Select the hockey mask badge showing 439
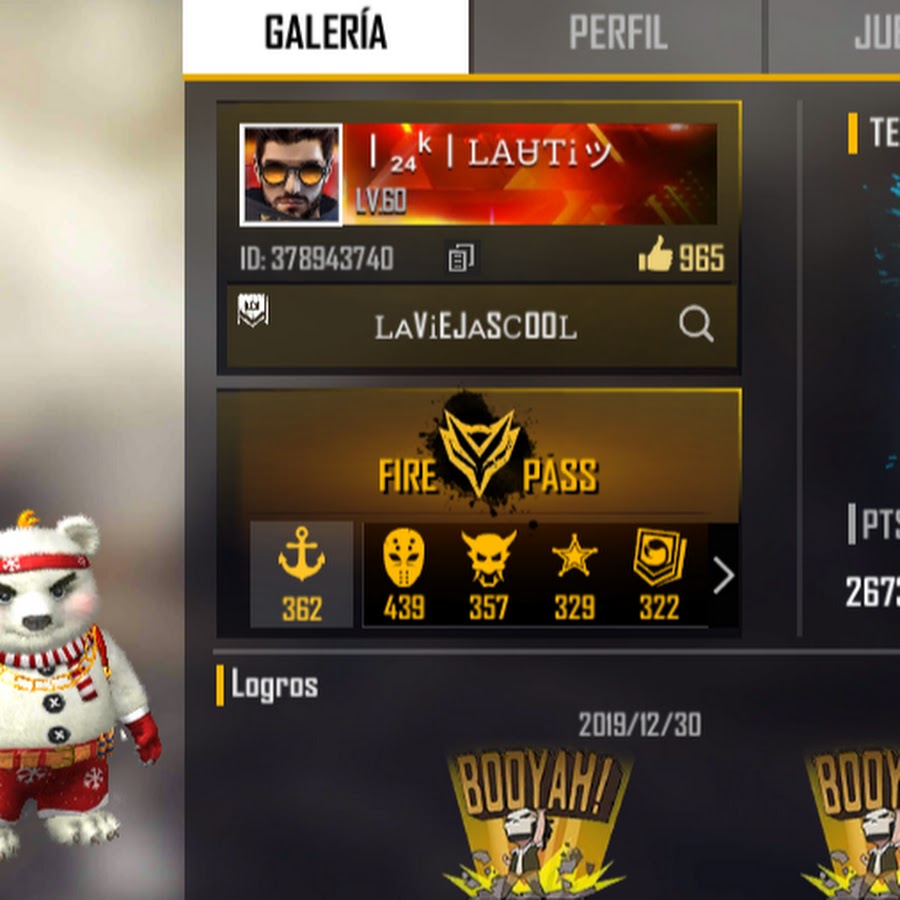This screenshot has height=900, width=900. click(404, 574)
